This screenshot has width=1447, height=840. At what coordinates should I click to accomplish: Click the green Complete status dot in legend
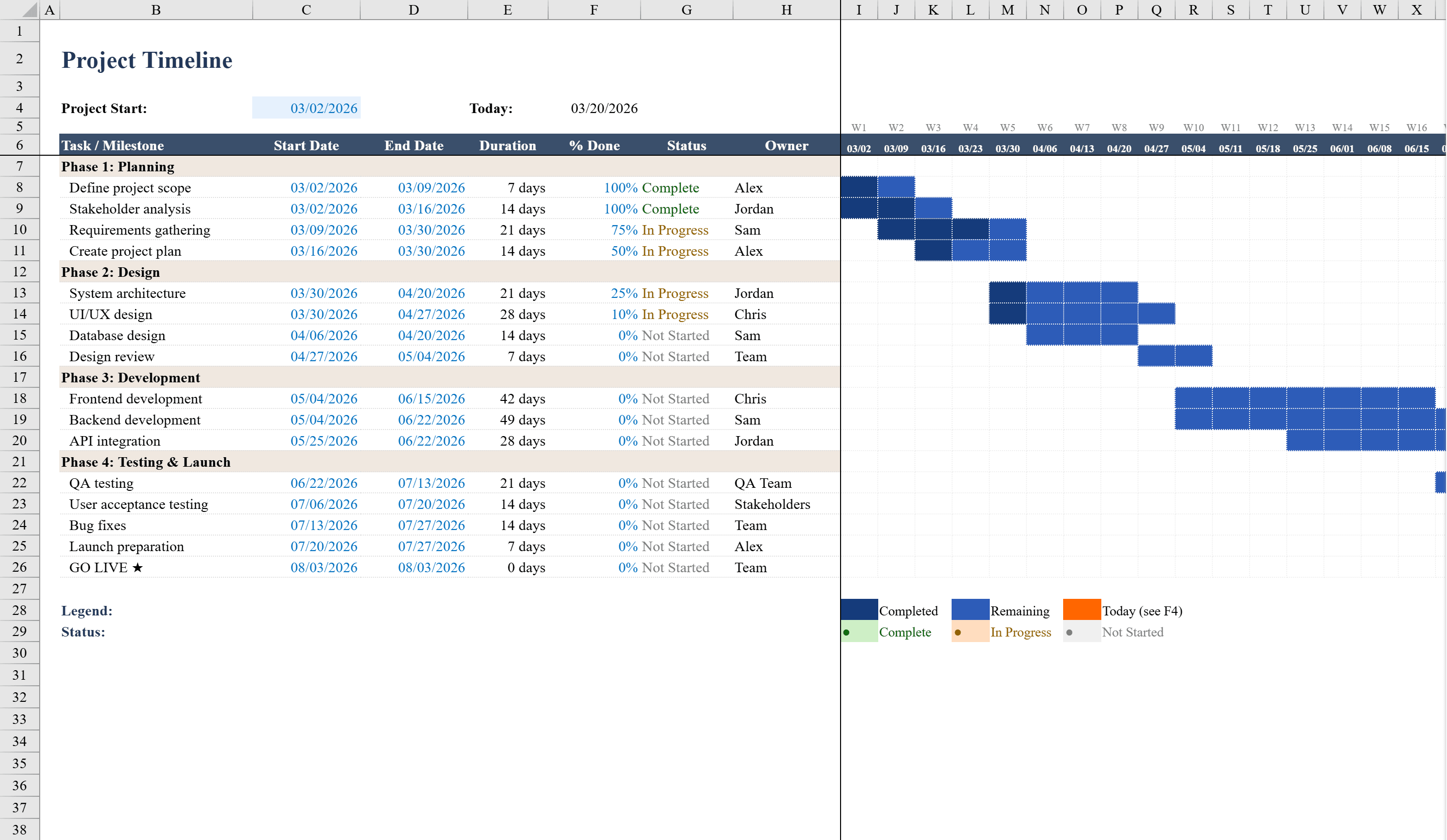click(x=847, y=632)
